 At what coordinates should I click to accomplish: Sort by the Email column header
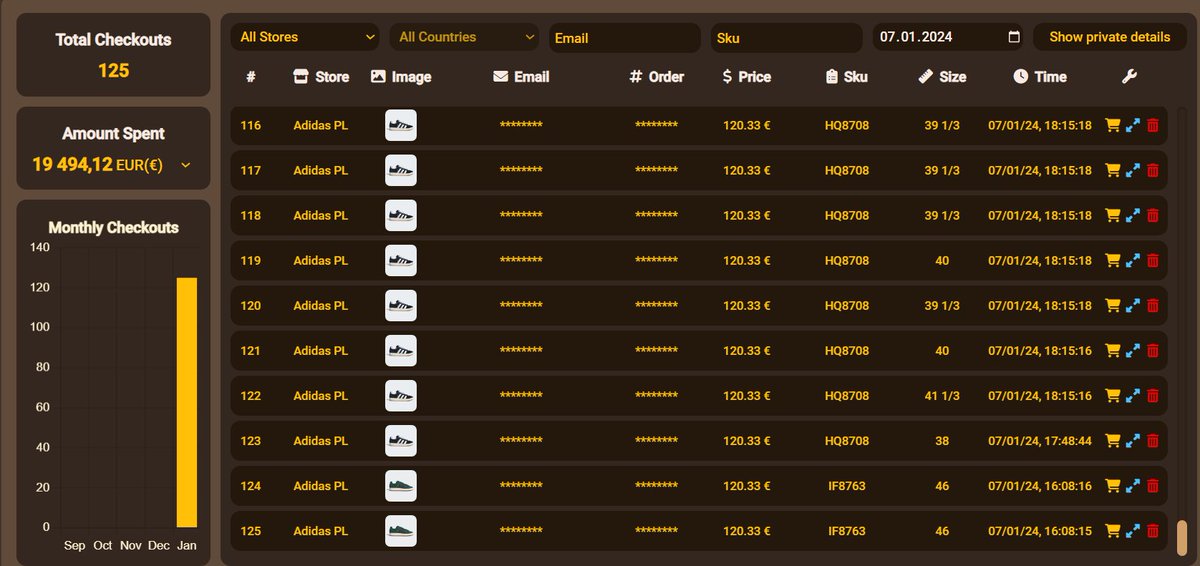(x=521, y=76)
